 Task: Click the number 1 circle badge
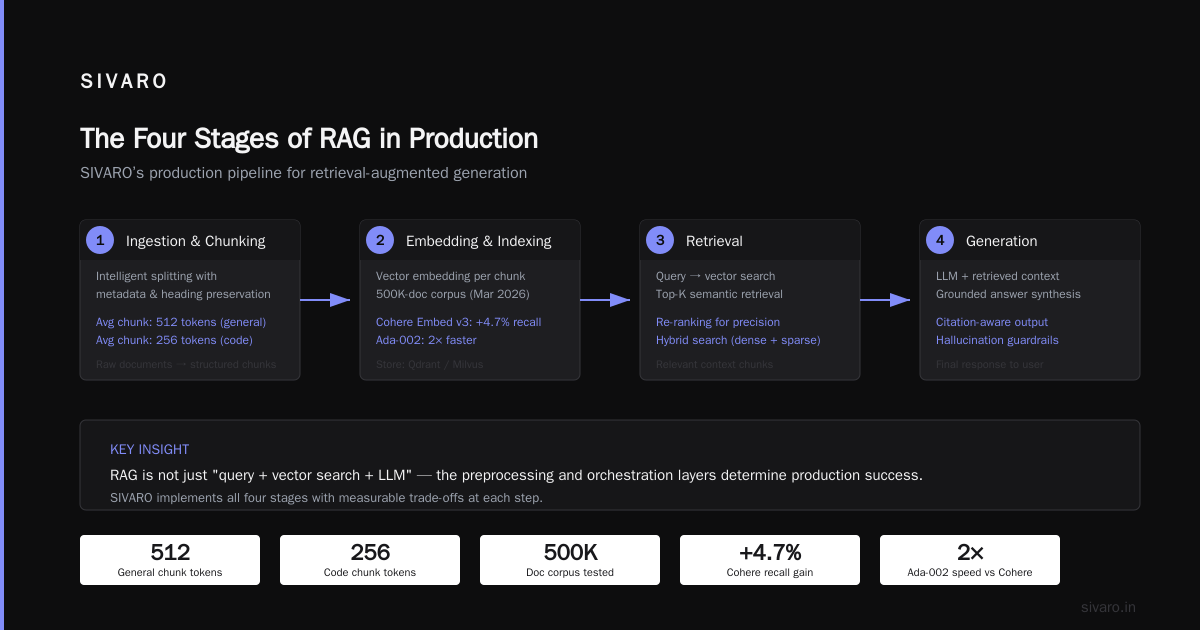[100, 240]
